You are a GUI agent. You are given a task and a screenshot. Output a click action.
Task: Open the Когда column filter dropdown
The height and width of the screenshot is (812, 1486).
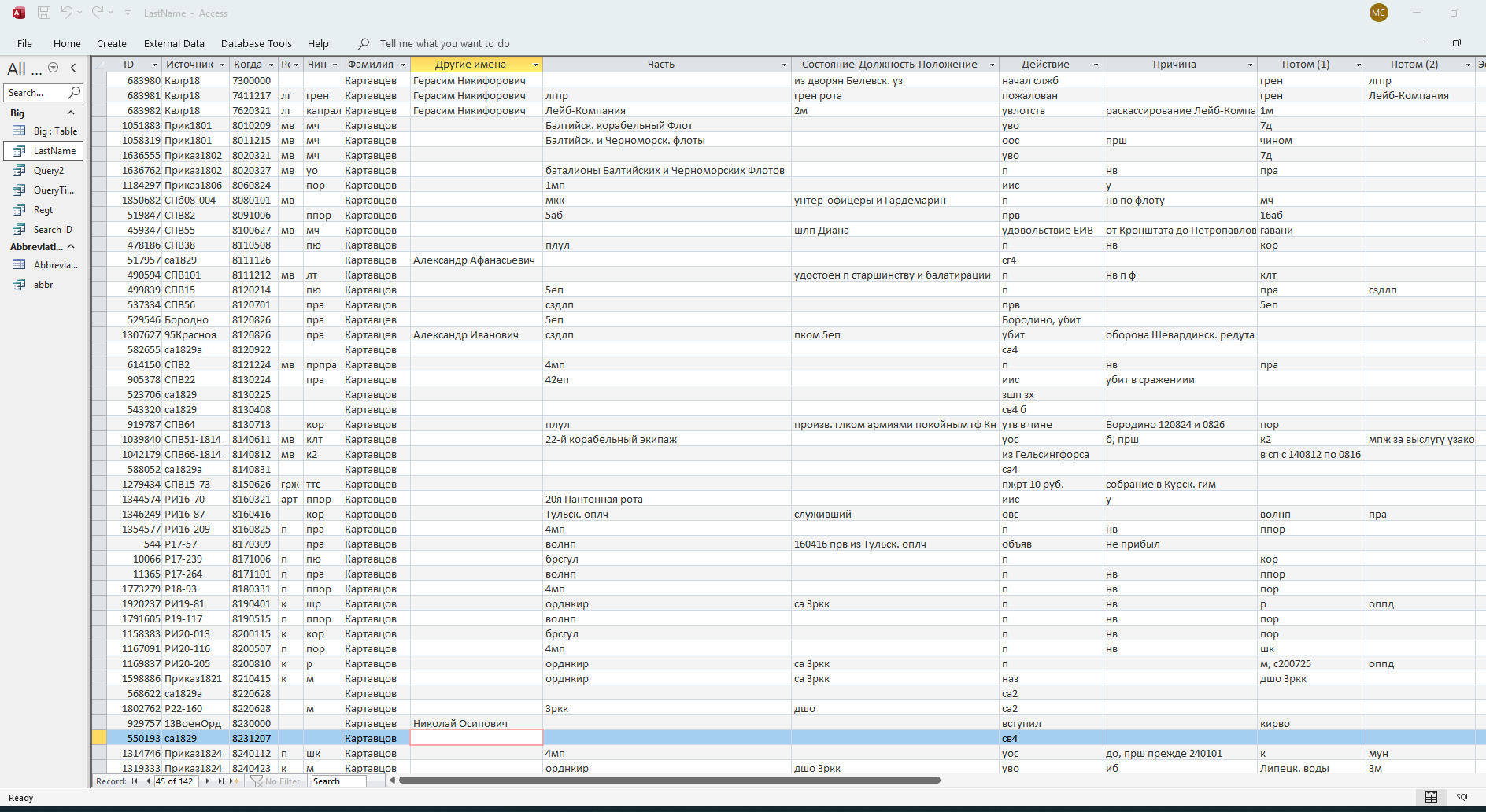pos(271,65)
